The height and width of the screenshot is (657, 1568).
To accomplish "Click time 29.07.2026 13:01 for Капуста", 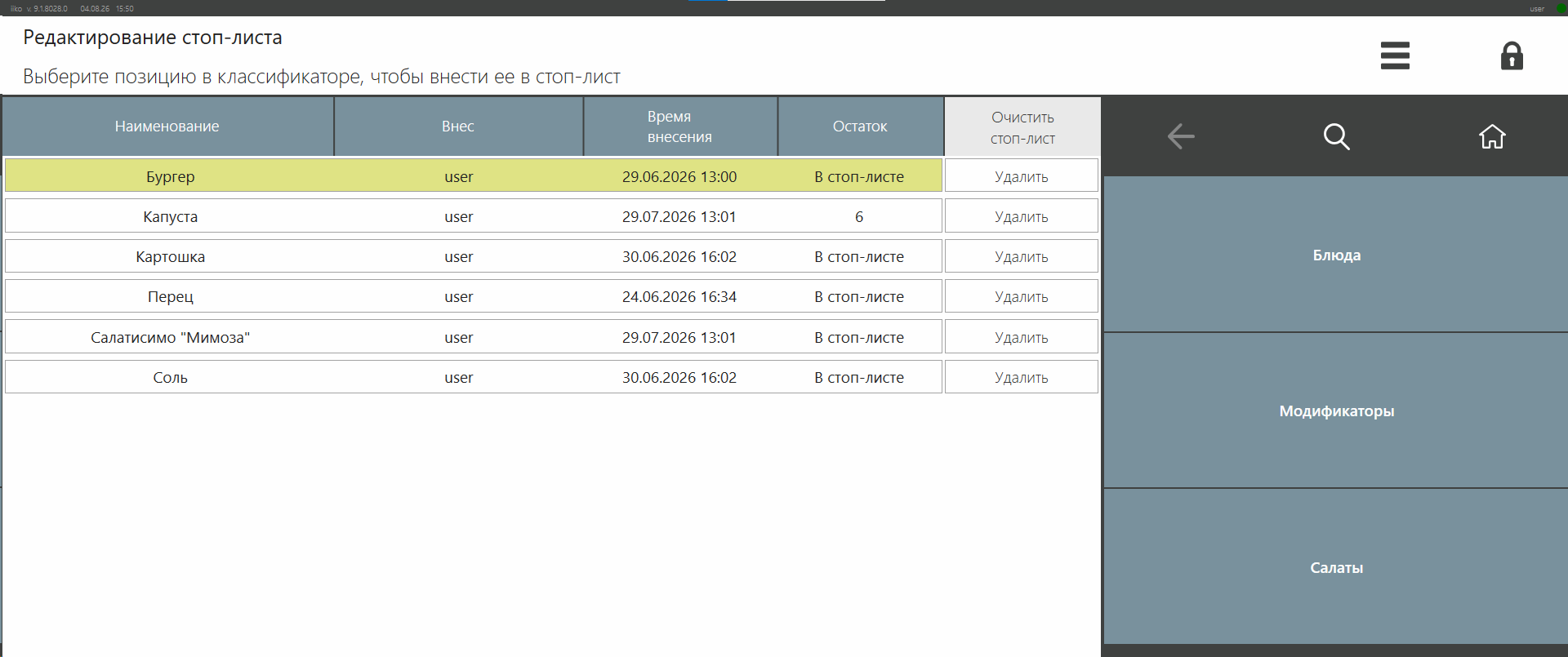I will [x=679, y=216].
